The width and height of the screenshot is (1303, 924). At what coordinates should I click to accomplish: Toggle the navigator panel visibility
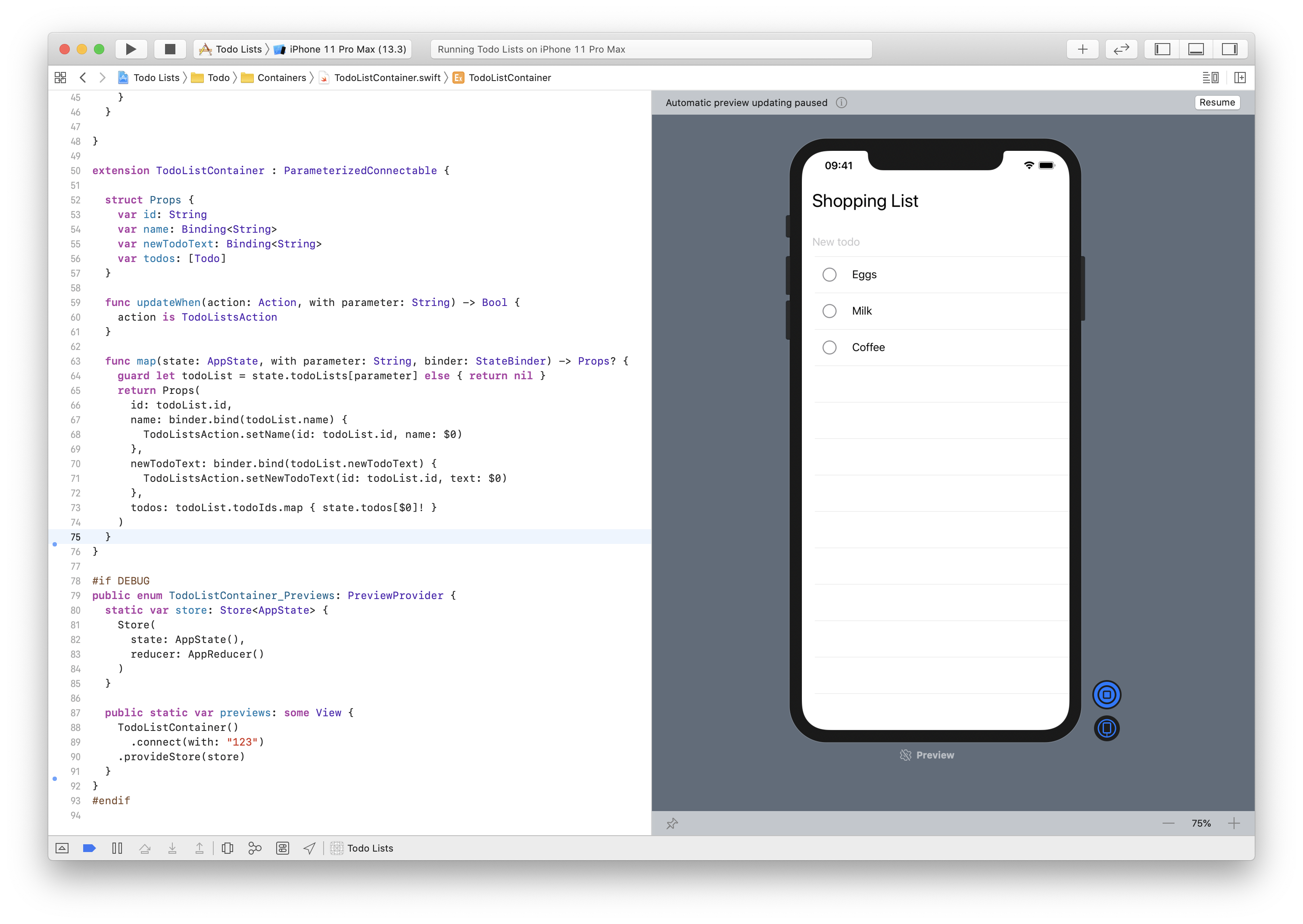pos(1162,49)
